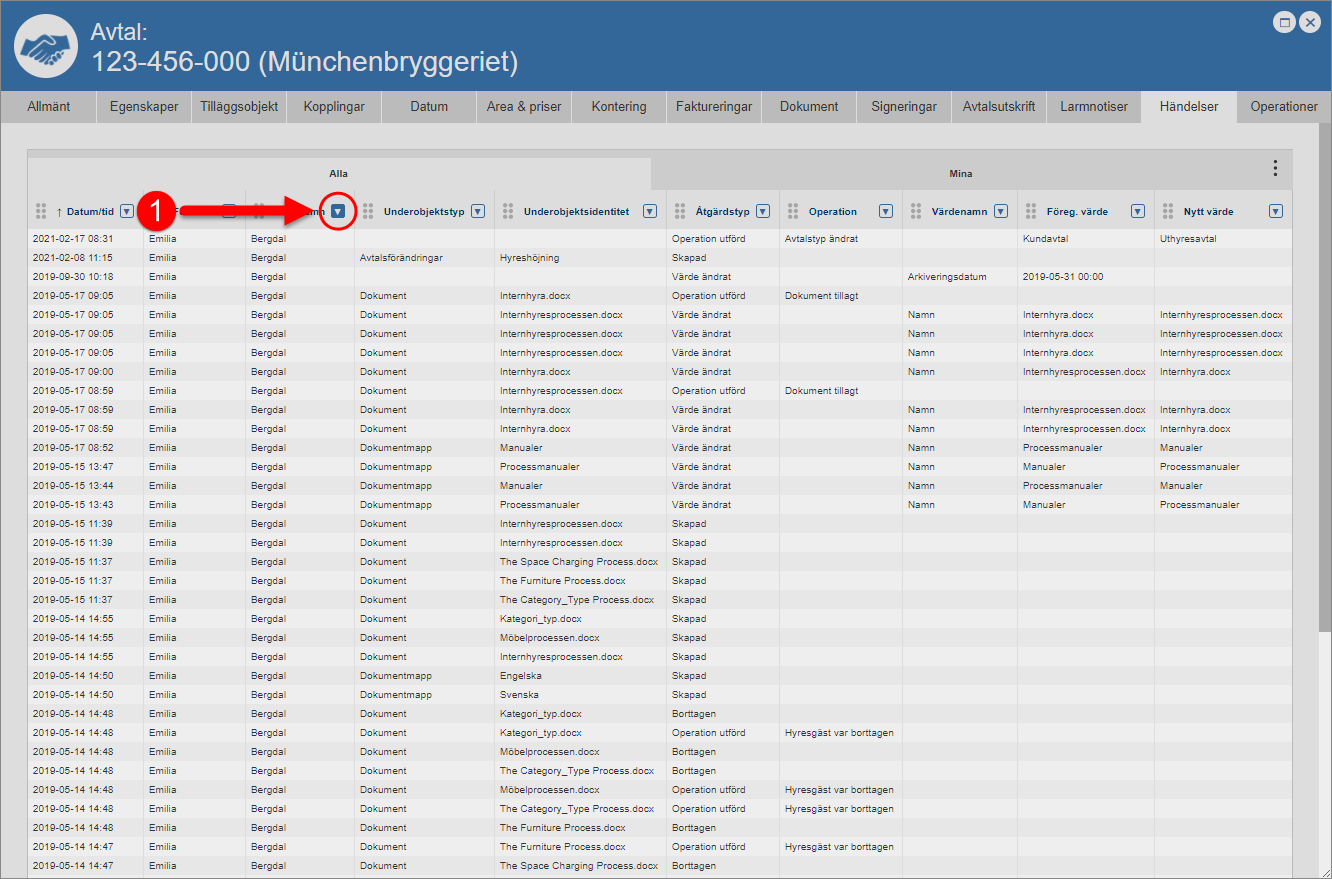The width and height of the screenshot is (1332, 879).
Task: Expand the Nytt värde filter dropdown
Action: 1275,211
